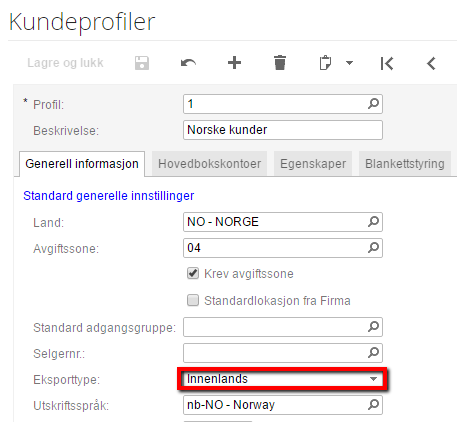
Task: Click Lagre og lukk button
Action: coord(65,63)
